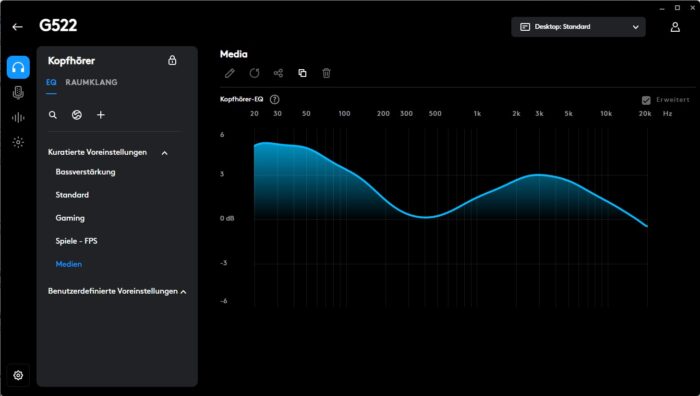Delete the Media preset with trash icon

click(x=326, y=73)
